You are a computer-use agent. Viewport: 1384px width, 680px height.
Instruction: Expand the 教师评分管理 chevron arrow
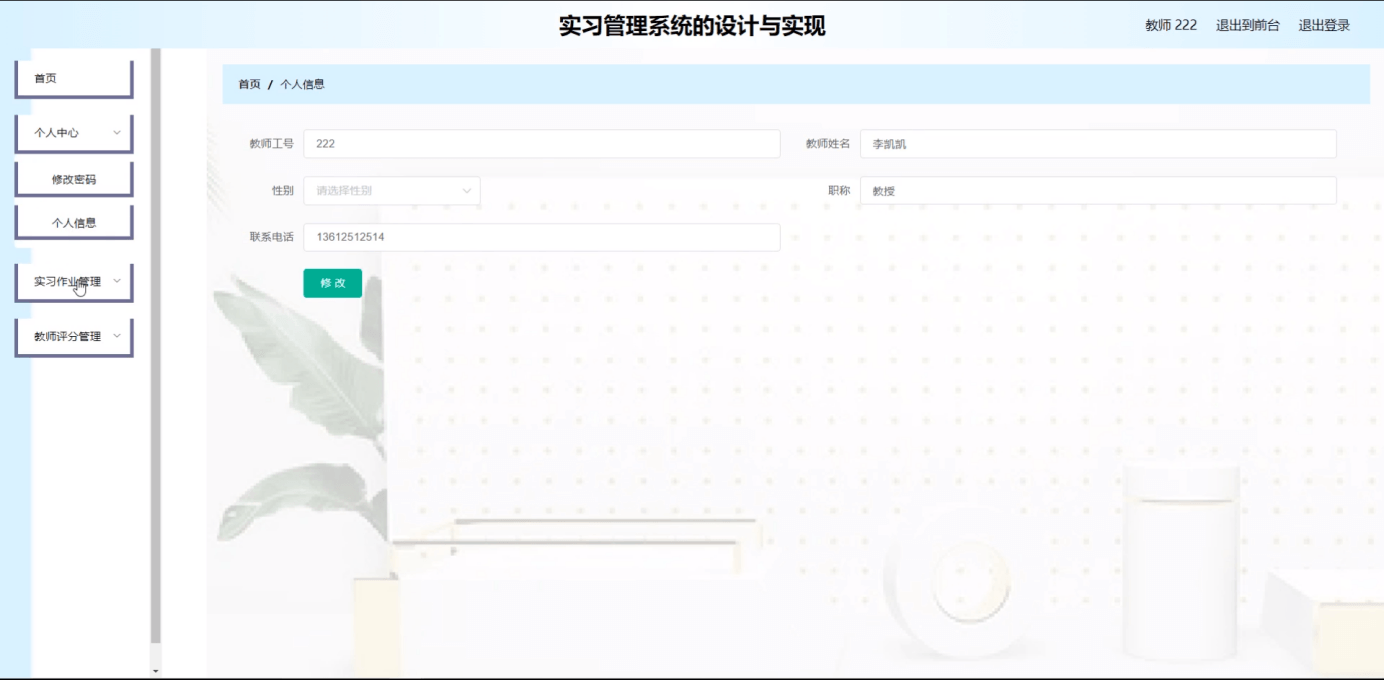click(117, 336)
